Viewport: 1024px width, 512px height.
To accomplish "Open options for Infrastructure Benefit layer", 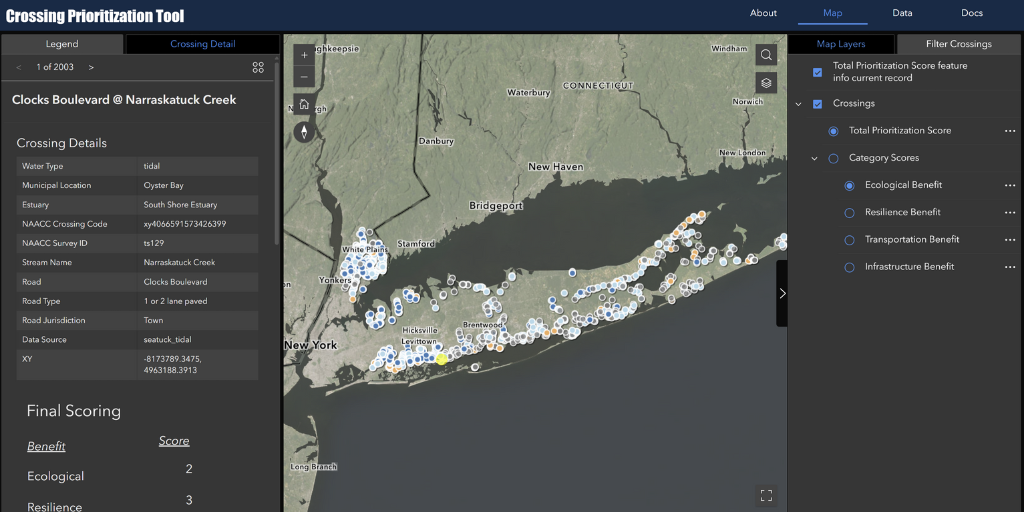I will (x=1010, y=267).
